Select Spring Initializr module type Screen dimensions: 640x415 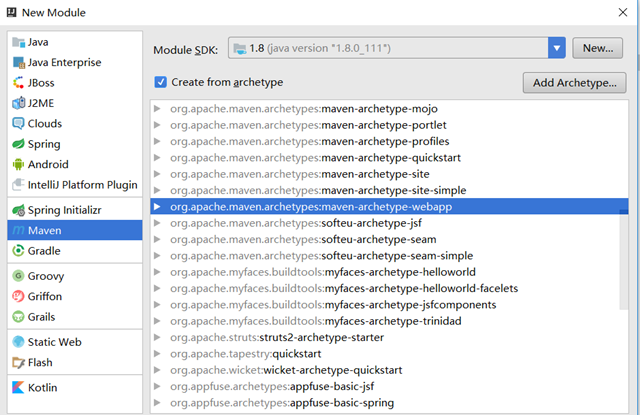[x=75, y=210]
